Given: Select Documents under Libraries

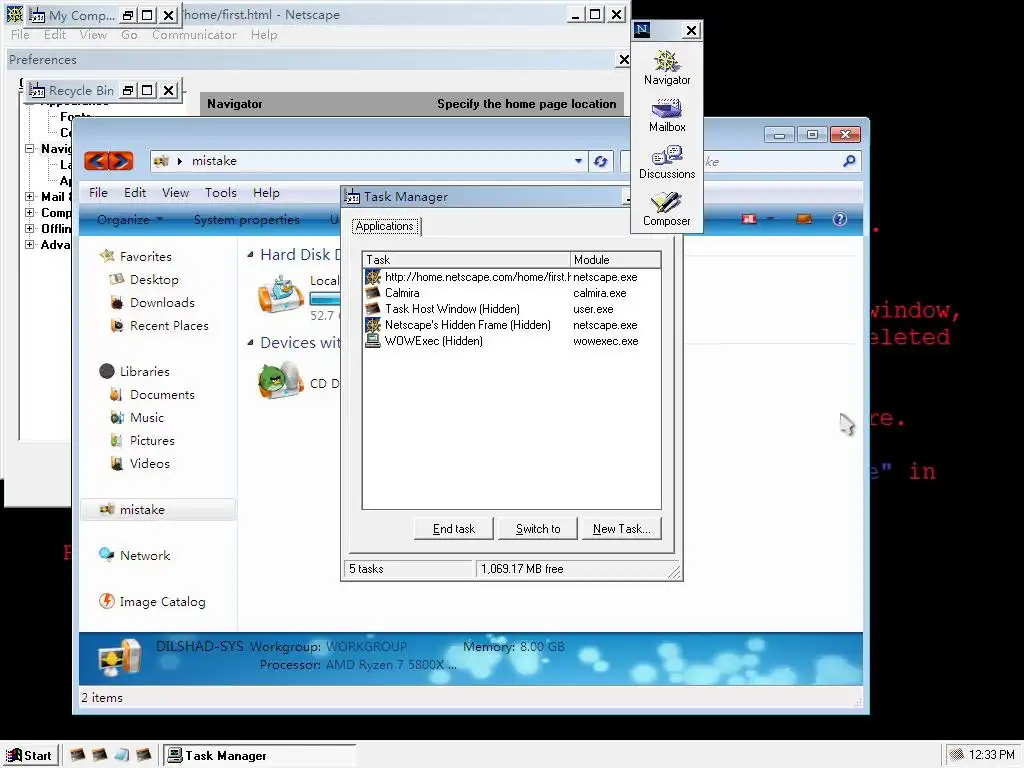Looking at the screenshot, I should pos(162,394).
